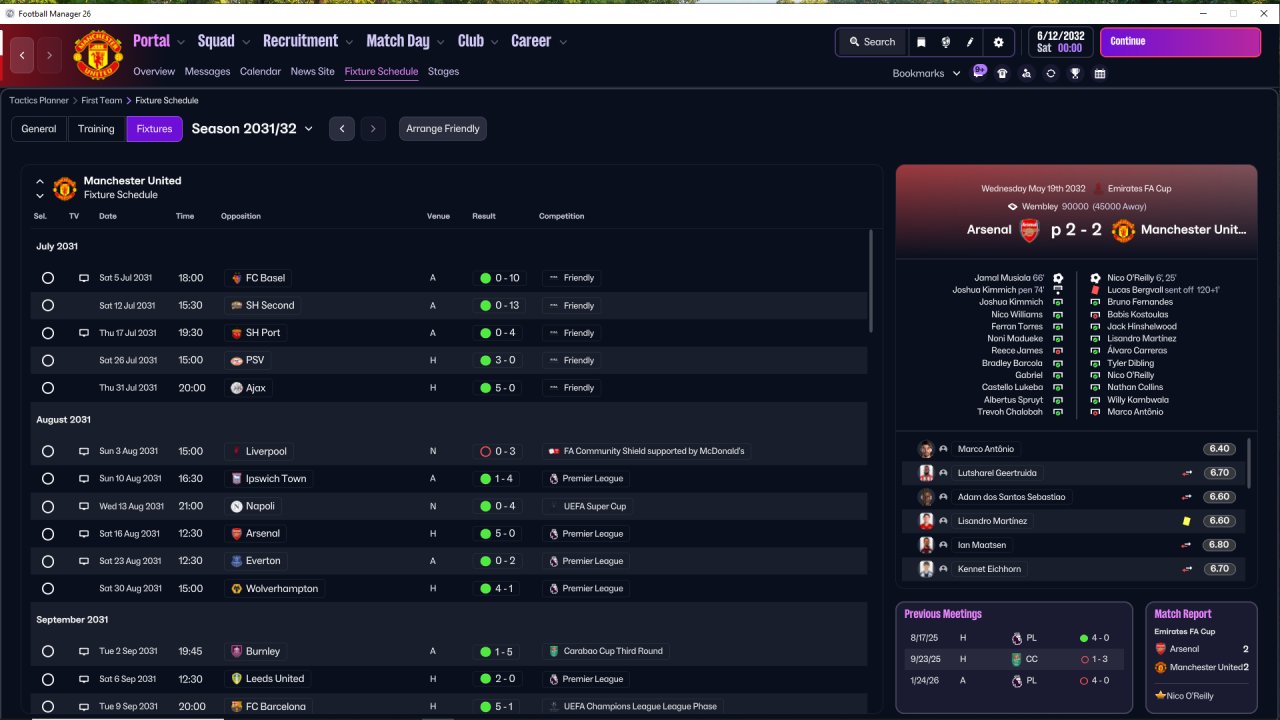
Task: Click the Continue button
Action: (1180, 42)
